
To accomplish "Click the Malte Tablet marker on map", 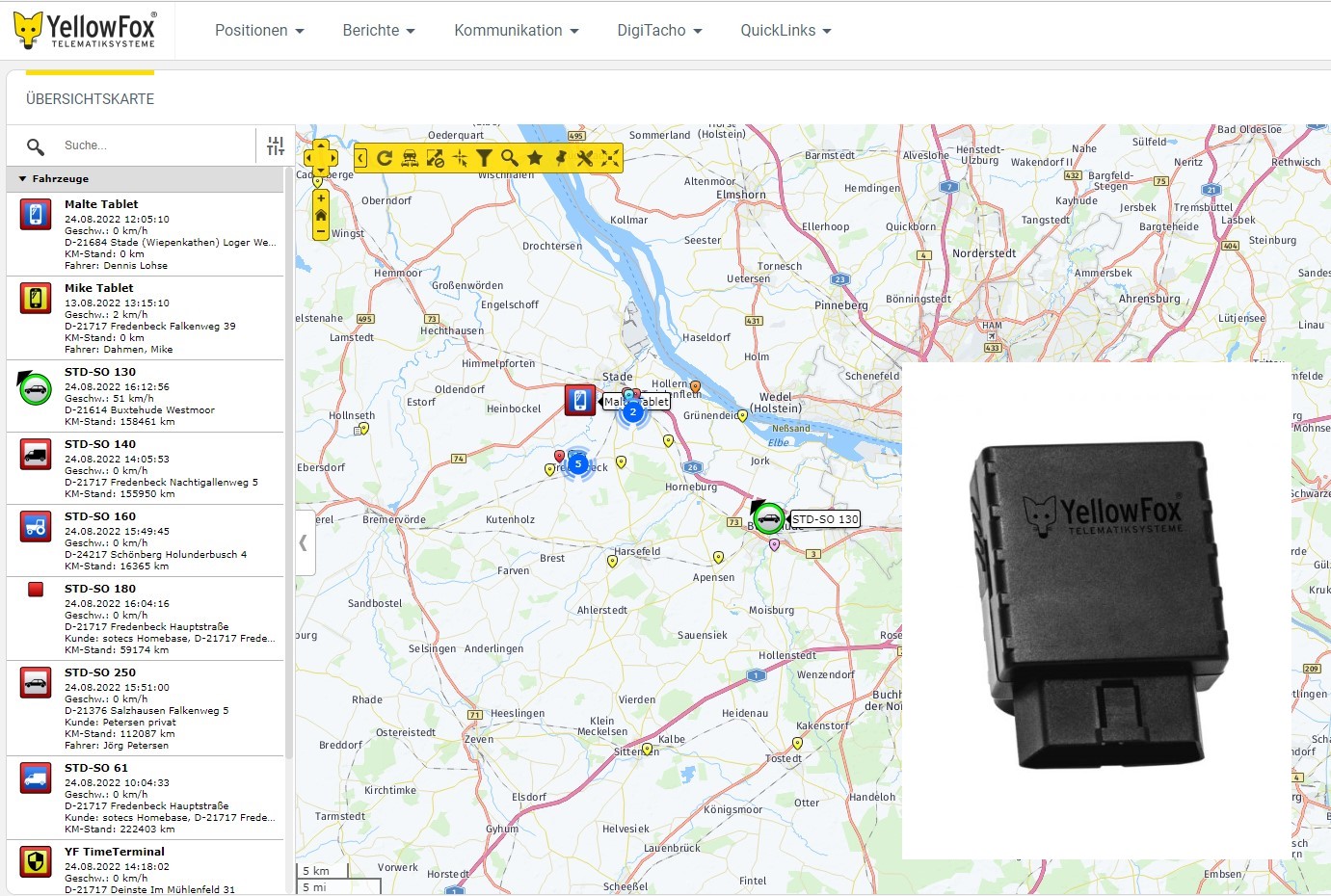I will coord(580,400).
